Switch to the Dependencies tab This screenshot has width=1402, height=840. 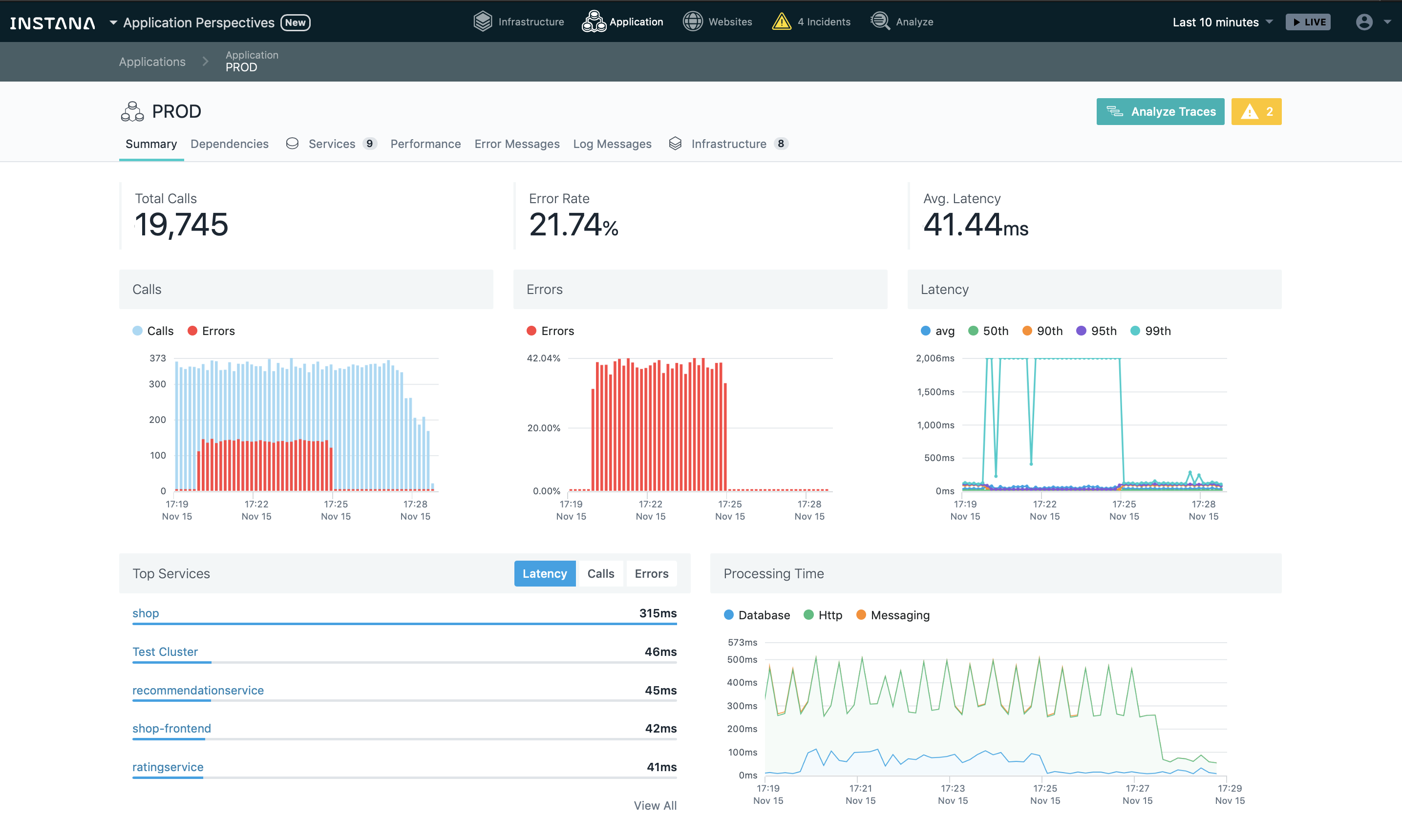[230, 144]
